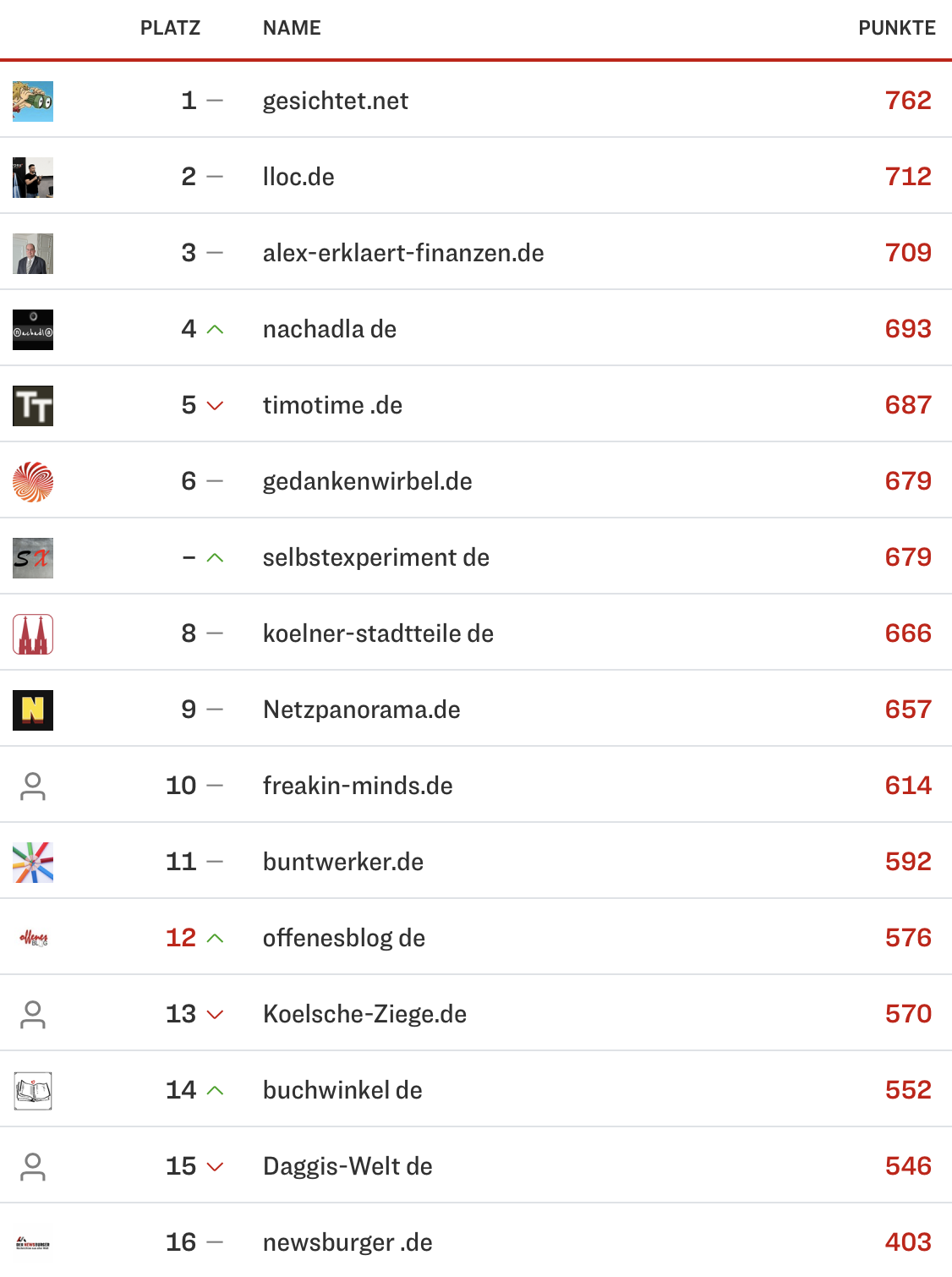Click the down chevron beside rank 5

click(x=216, y=406)
